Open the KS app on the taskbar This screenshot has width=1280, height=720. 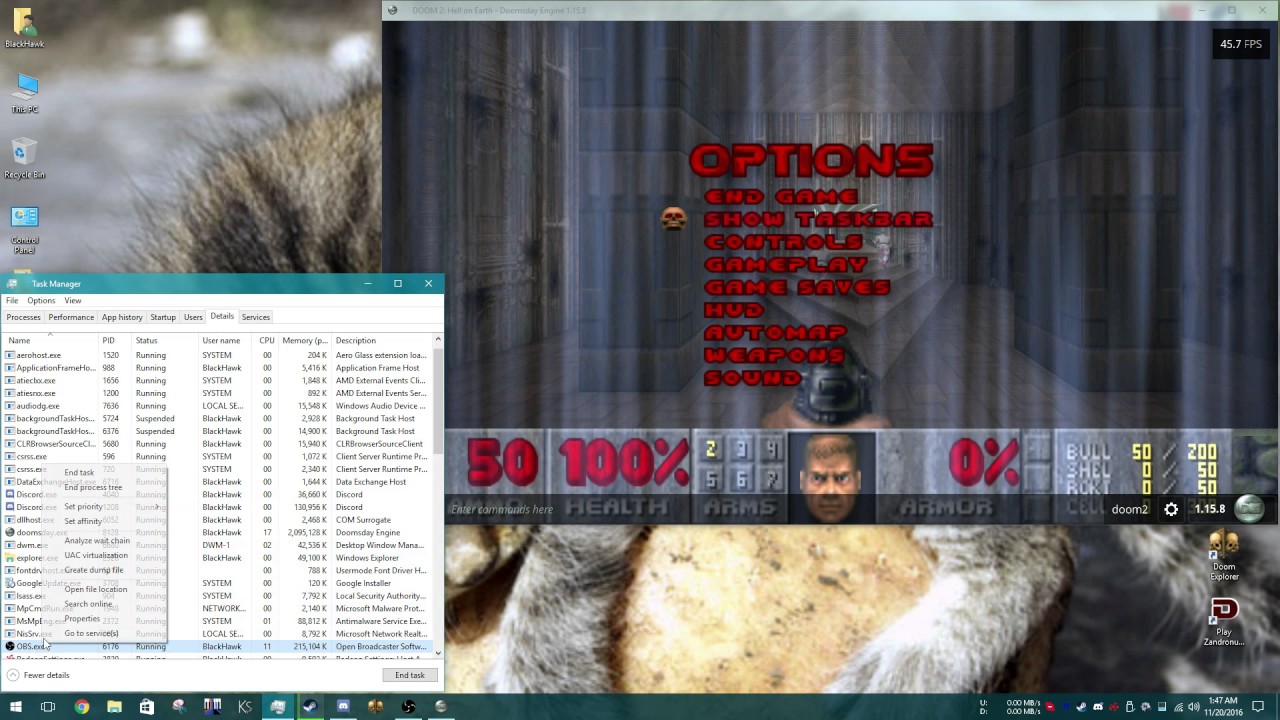click(x=245, y=707)
